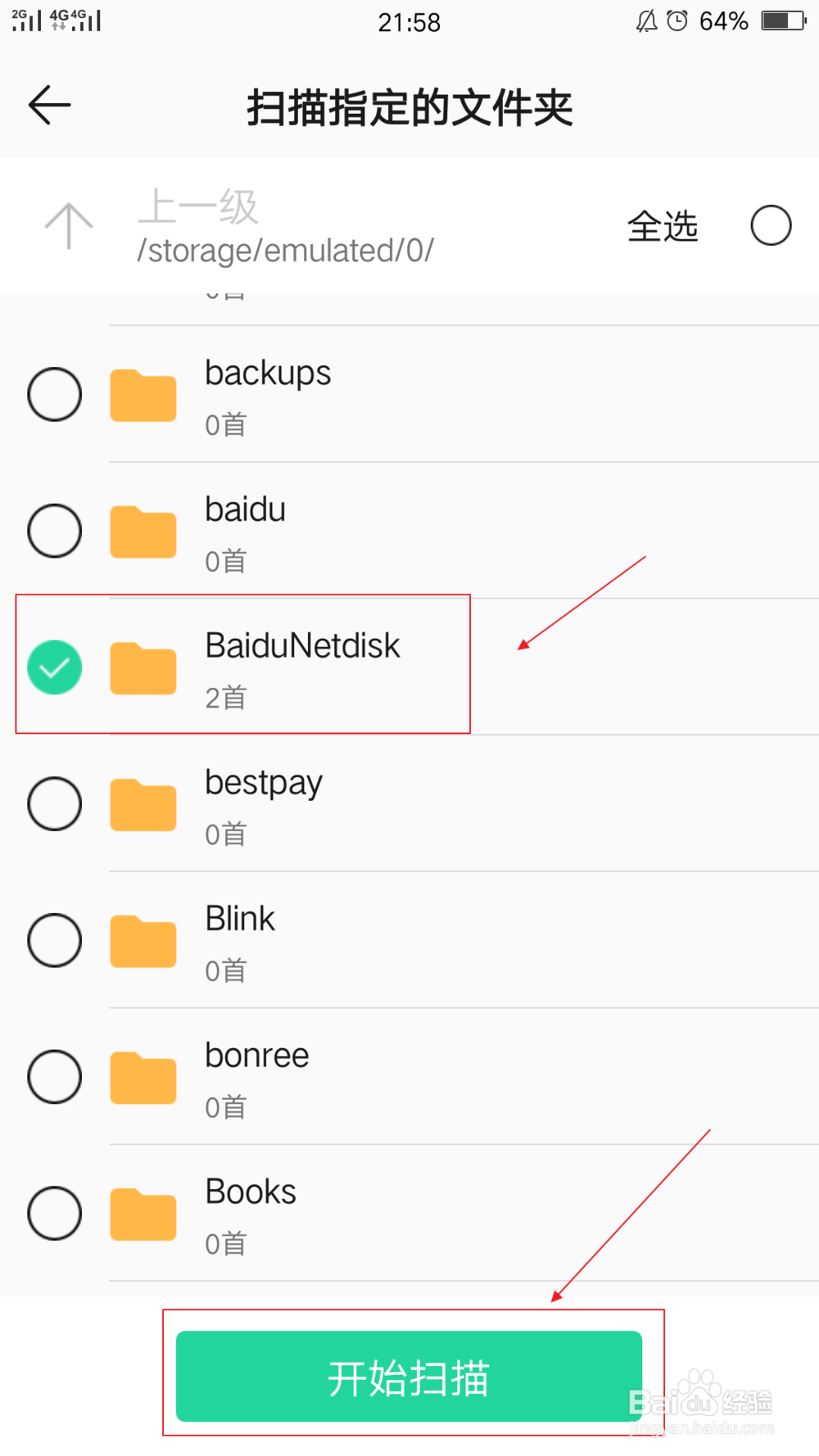This screenshot has height=1456, width=819.
Task: Toggle the 全选 select-all circle
Action: point(771,225)
